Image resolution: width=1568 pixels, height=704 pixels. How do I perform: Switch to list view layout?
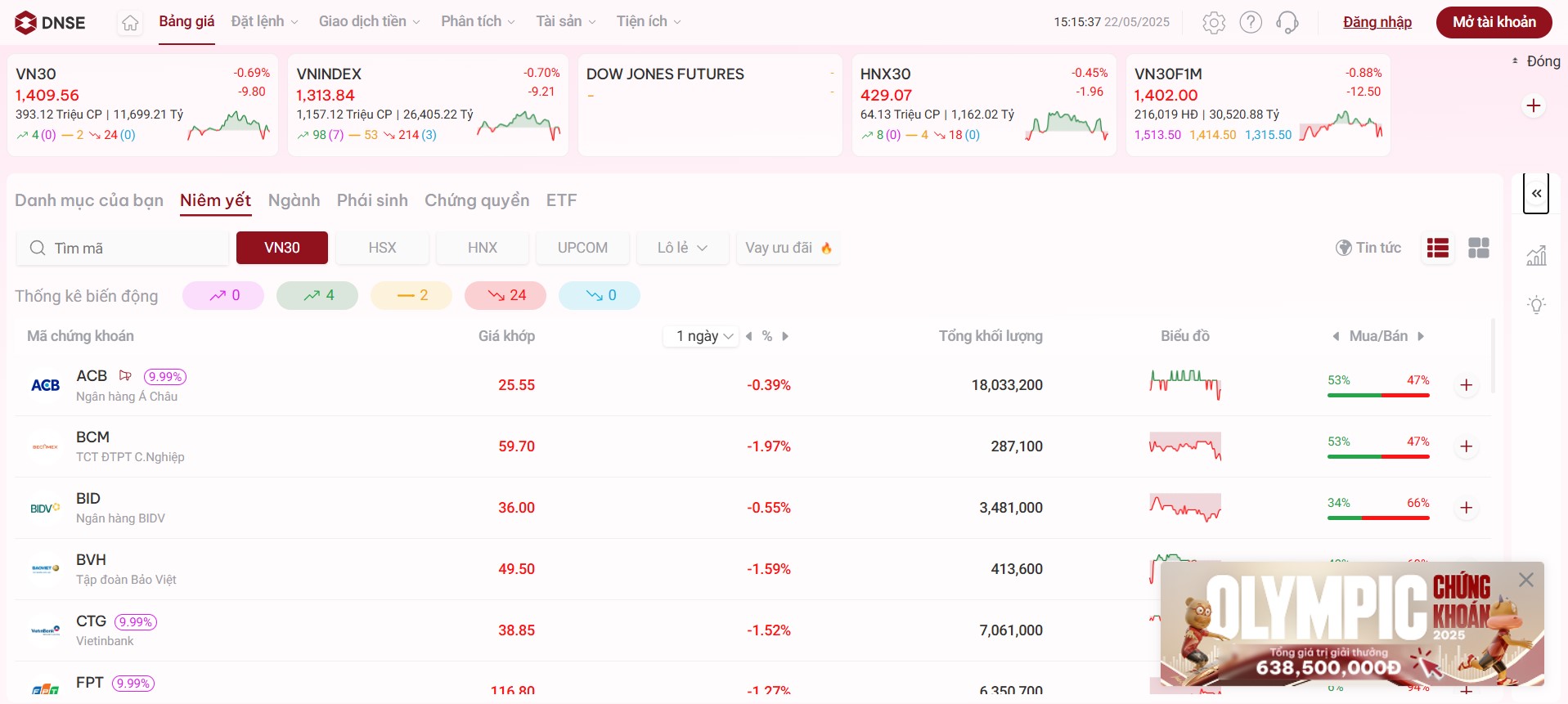[1438, 248]
